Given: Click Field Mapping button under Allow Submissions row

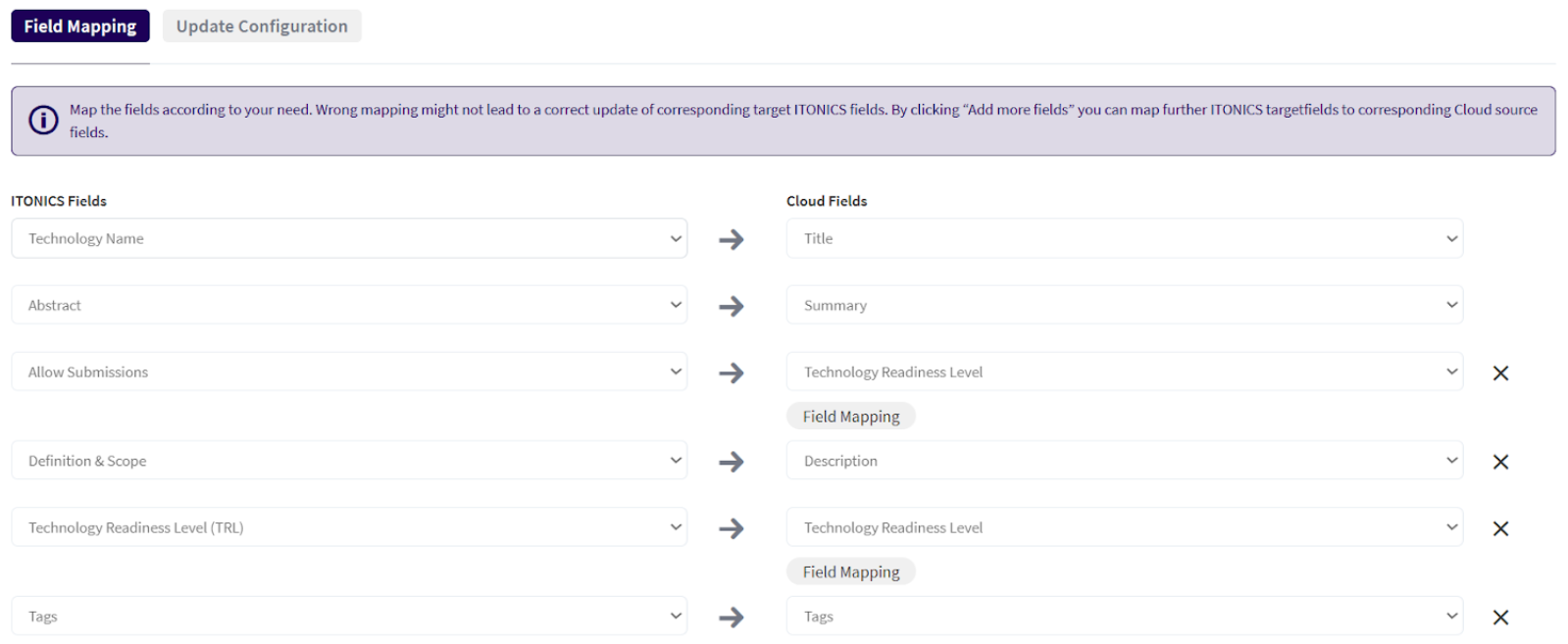Looking at the screenshot, I should pyautogui.click(x=850, y=417).
